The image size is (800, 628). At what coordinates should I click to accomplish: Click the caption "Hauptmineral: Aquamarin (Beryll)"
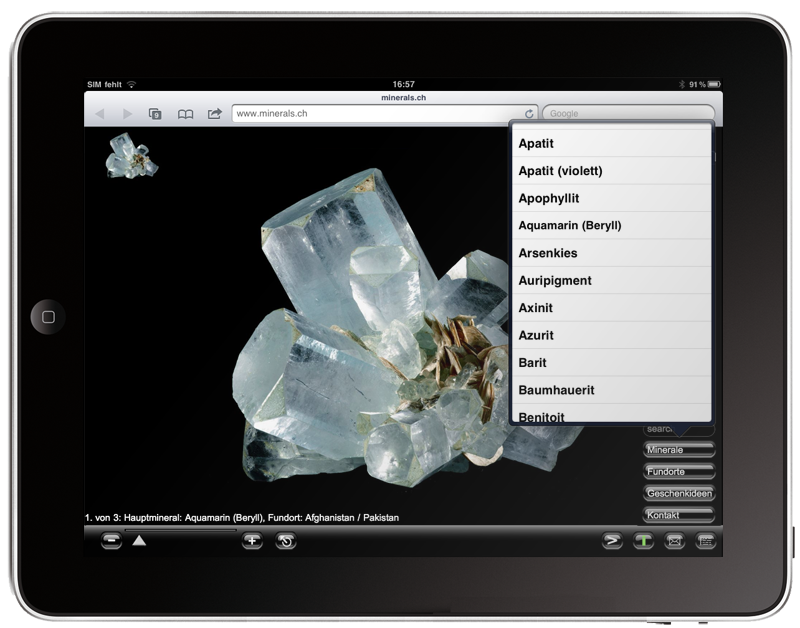[x=194, y=518]
